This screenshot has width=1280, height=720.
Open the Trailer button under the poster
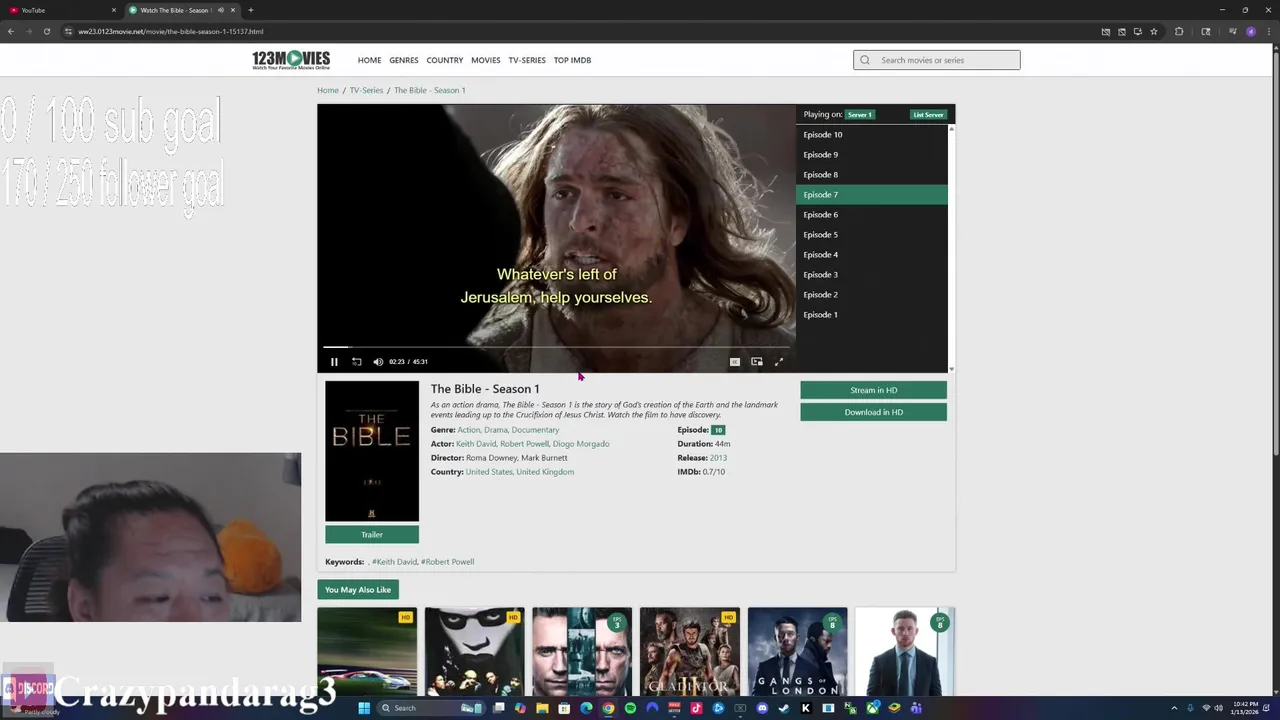(x=372, y=535)
